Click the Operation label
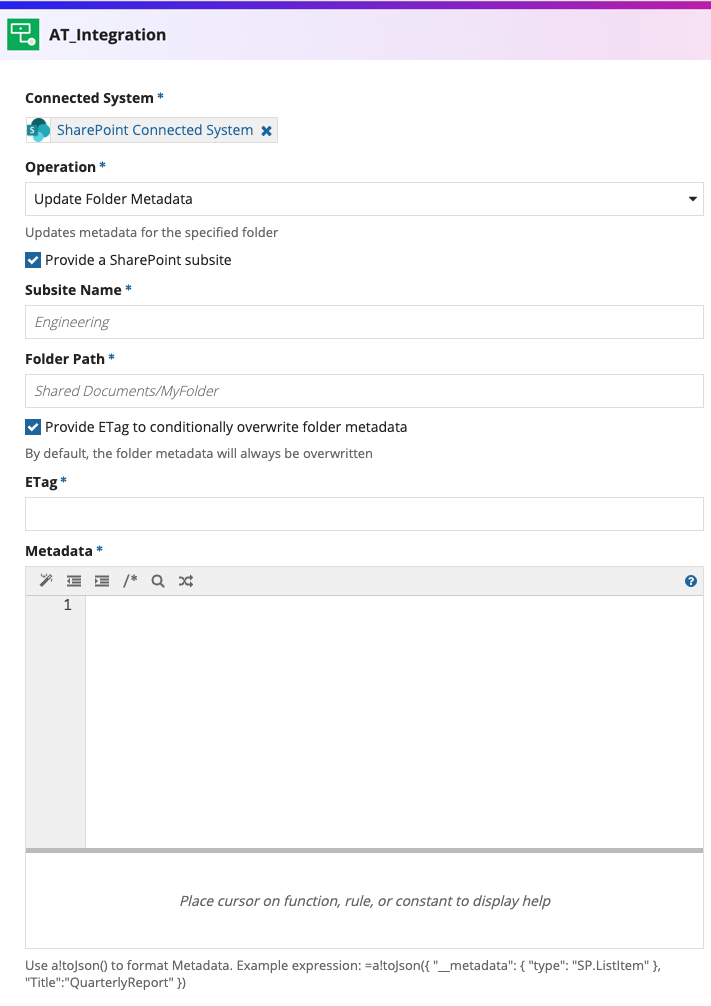This screenshot has width=711, height=1006. click(60, 167)
